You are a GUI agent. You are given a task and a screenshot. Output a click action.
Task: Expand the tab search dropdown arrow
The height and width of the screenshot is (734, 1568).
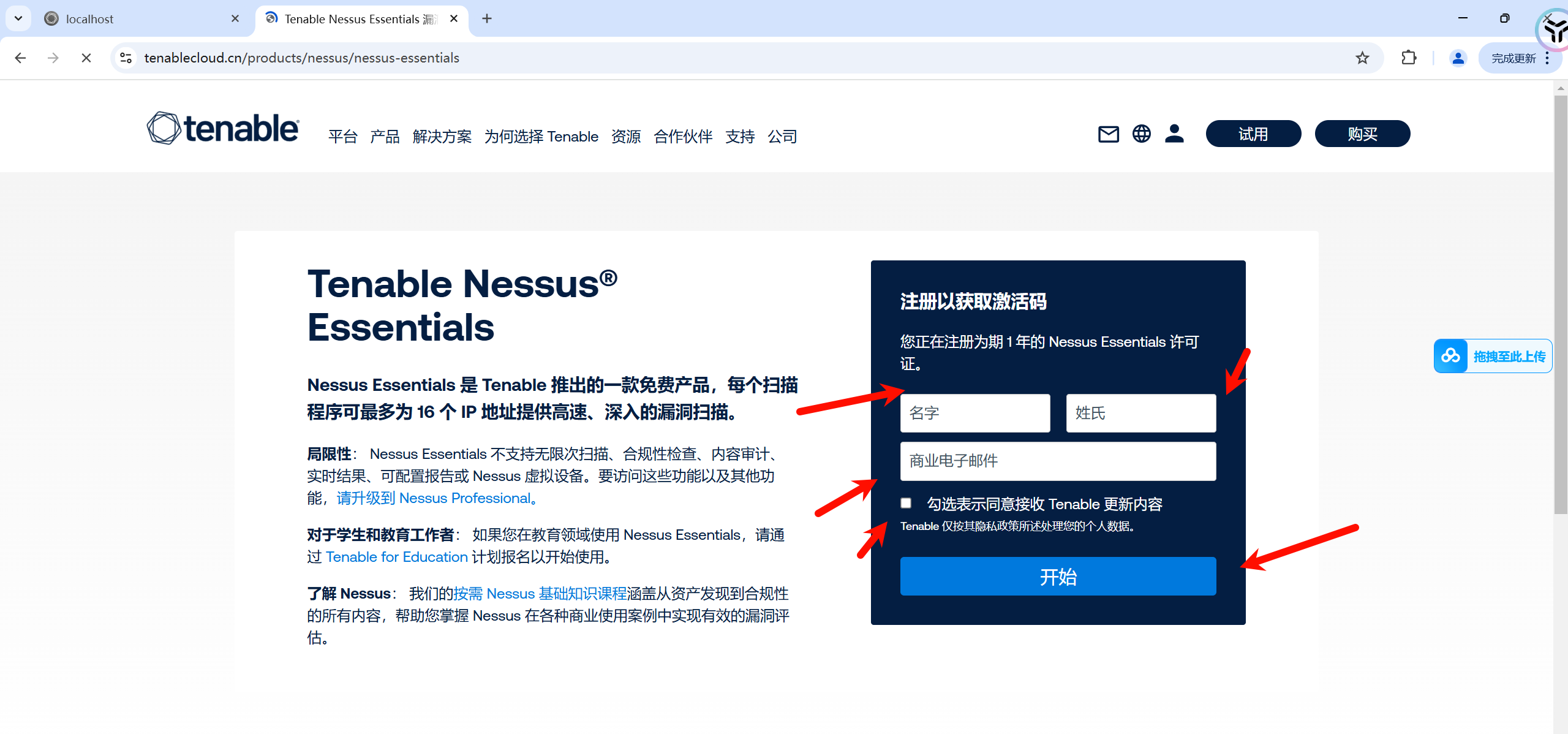(x=18, y=18)
